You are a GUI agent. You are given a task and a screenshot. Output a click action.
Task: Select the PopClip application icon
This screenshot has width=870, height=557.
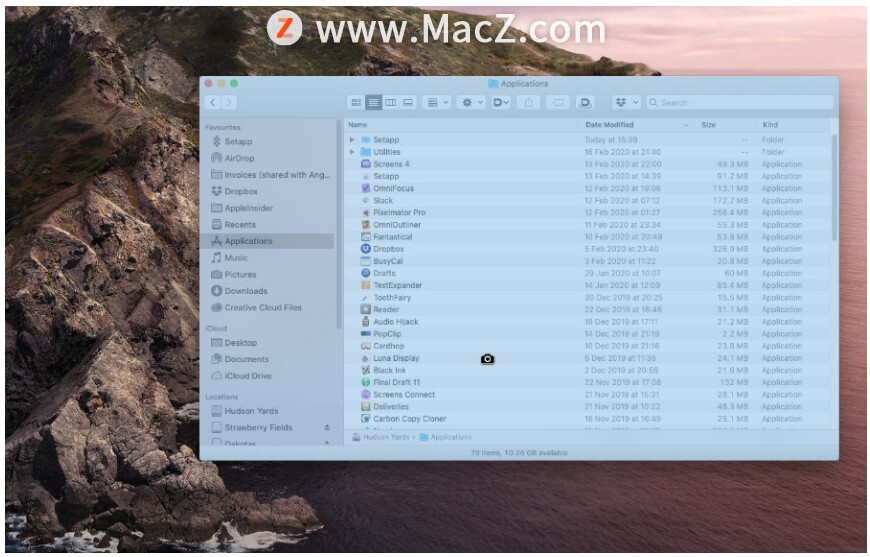point(366,334)
